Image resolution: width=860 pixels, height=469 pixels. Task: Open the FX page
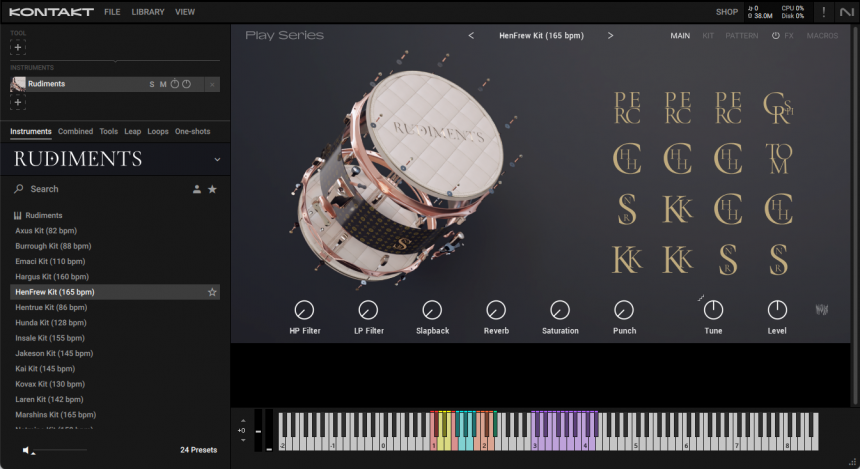click(x=789, y=36)
